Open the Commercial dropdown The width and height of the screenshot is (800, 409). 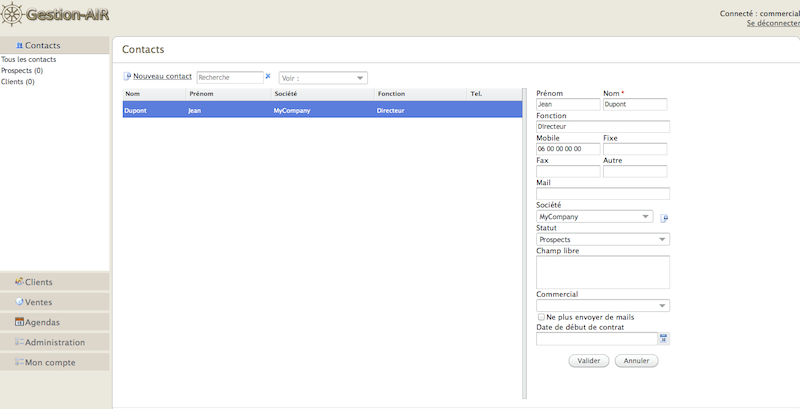(603, 305)
